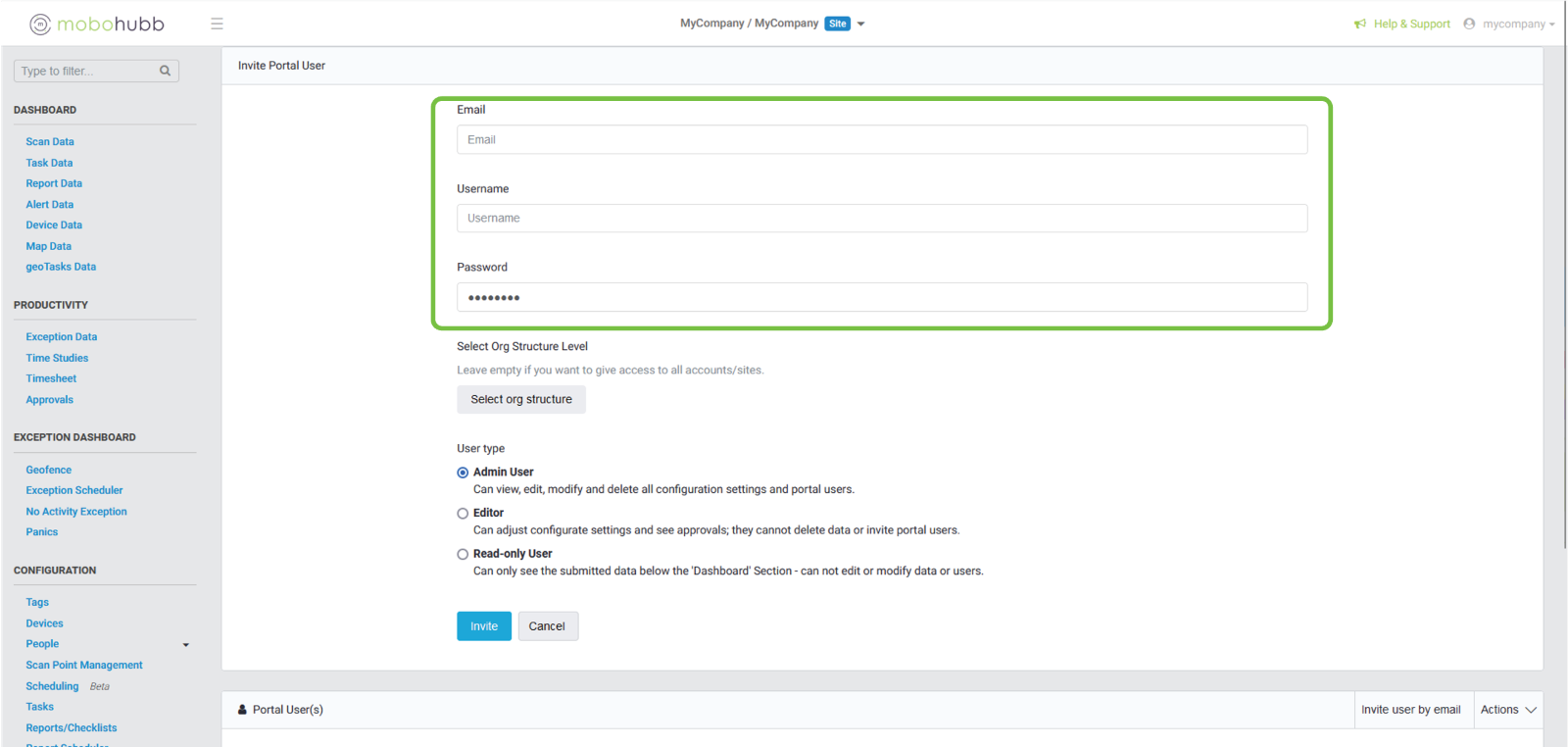The image size is (1568, 747).
Task: Open Scan Data in the sidebar
Action: 50,142
